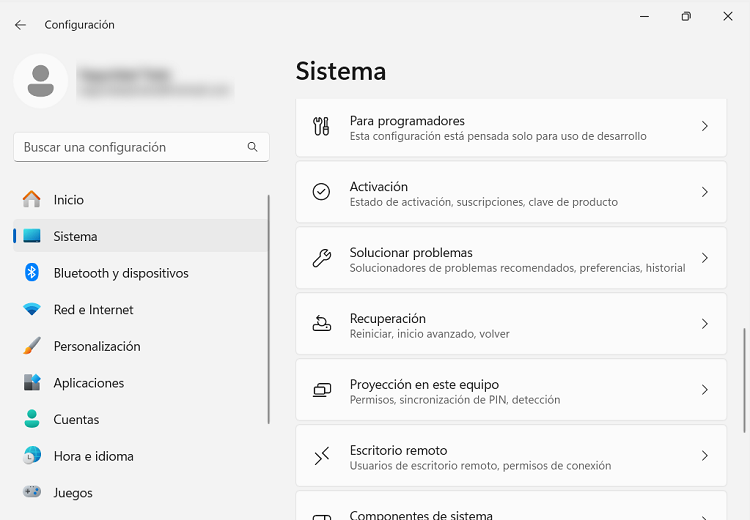The height and width of the screenshot is (520, 750).
Task: Click the Red e Internet Wi-Fi icon
Action: pos(32,310)
